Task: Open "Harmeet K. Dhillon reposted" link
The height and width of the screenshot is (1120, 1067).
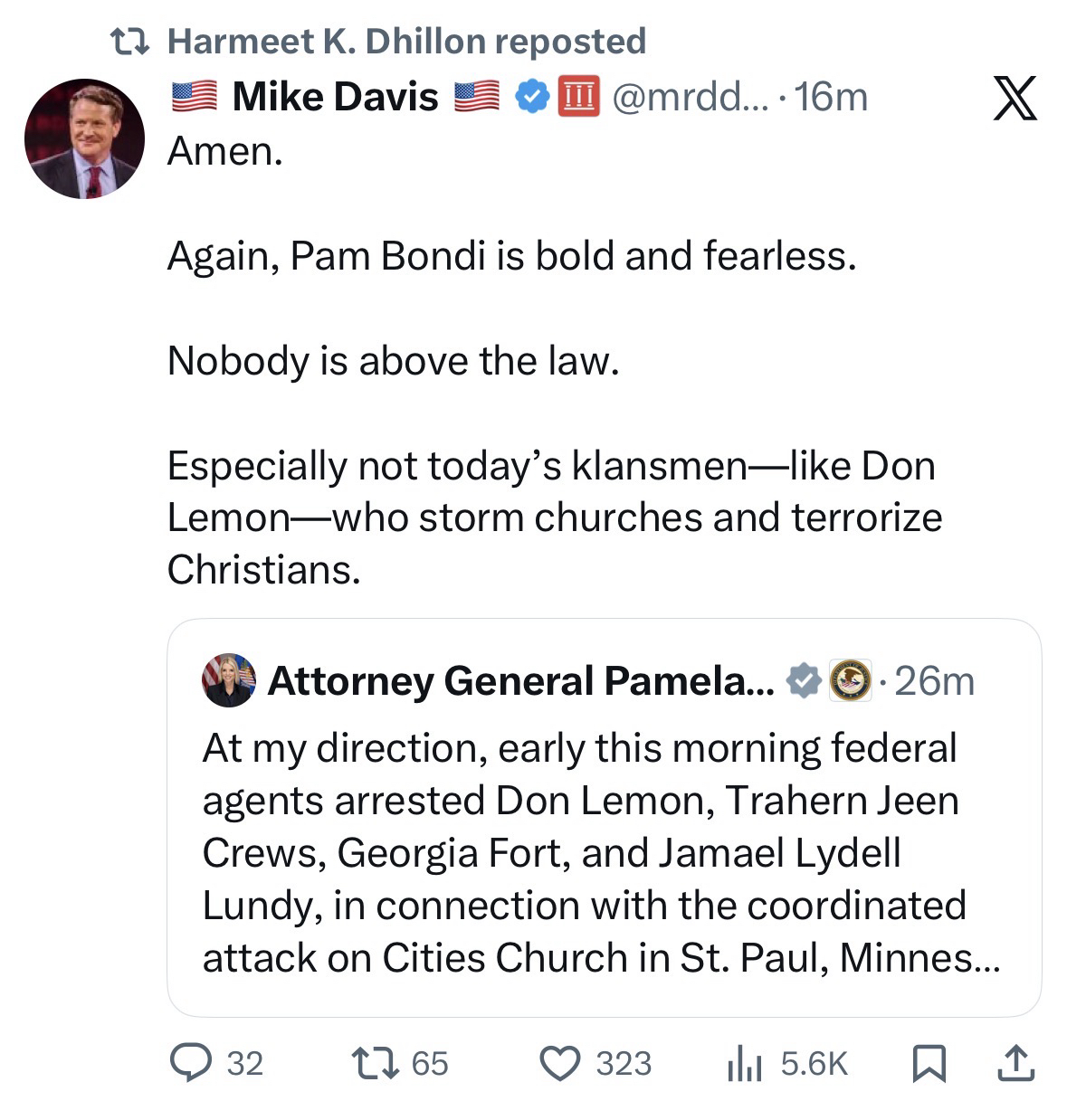Action: 406,41
